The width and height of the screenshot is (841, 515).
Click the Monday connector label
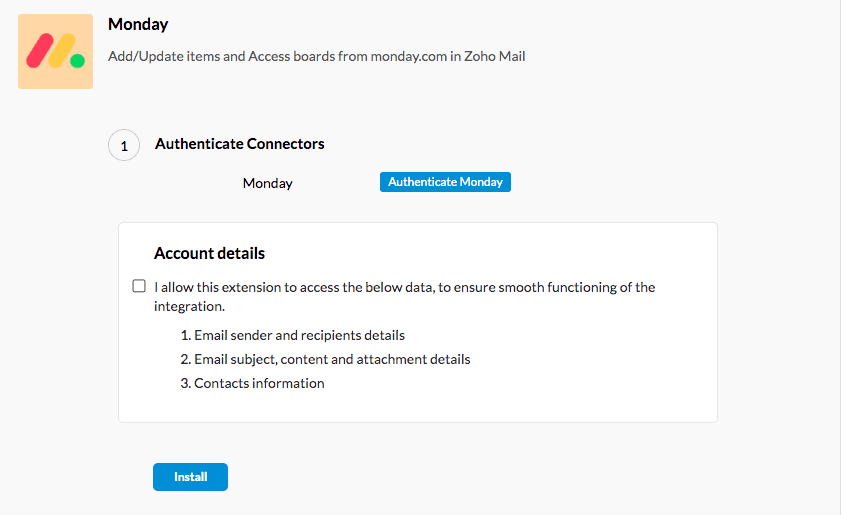coord(268,183)
